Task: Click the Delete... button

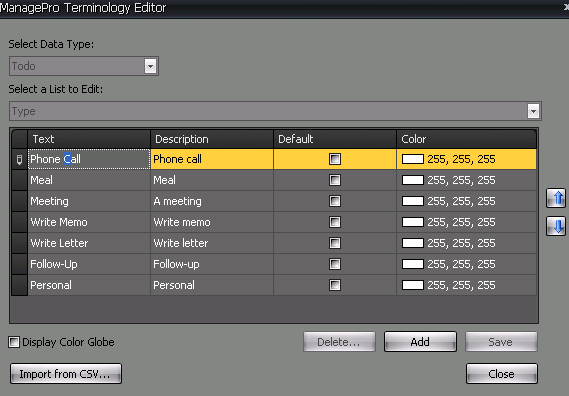Action: [339, 342]
